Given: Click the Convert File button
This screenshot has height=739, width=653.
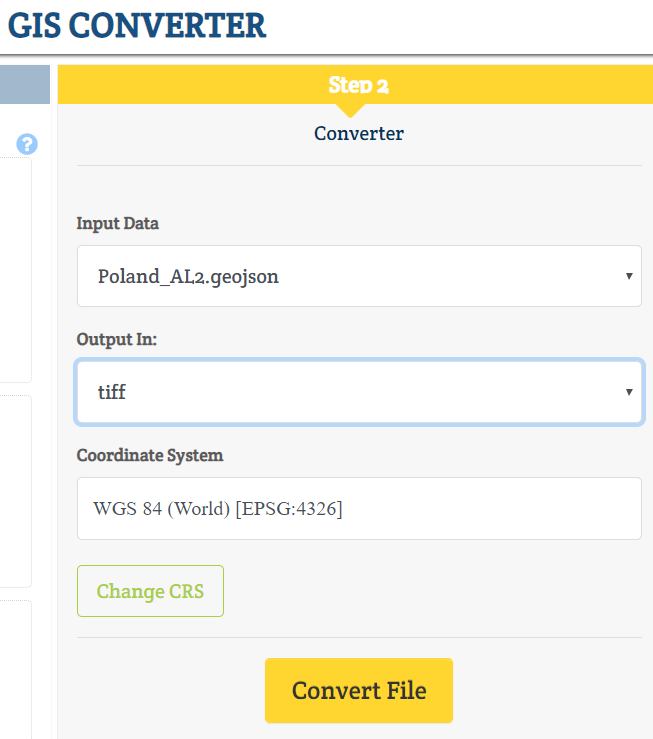Looking at the screenshot, I should point(359,690).
